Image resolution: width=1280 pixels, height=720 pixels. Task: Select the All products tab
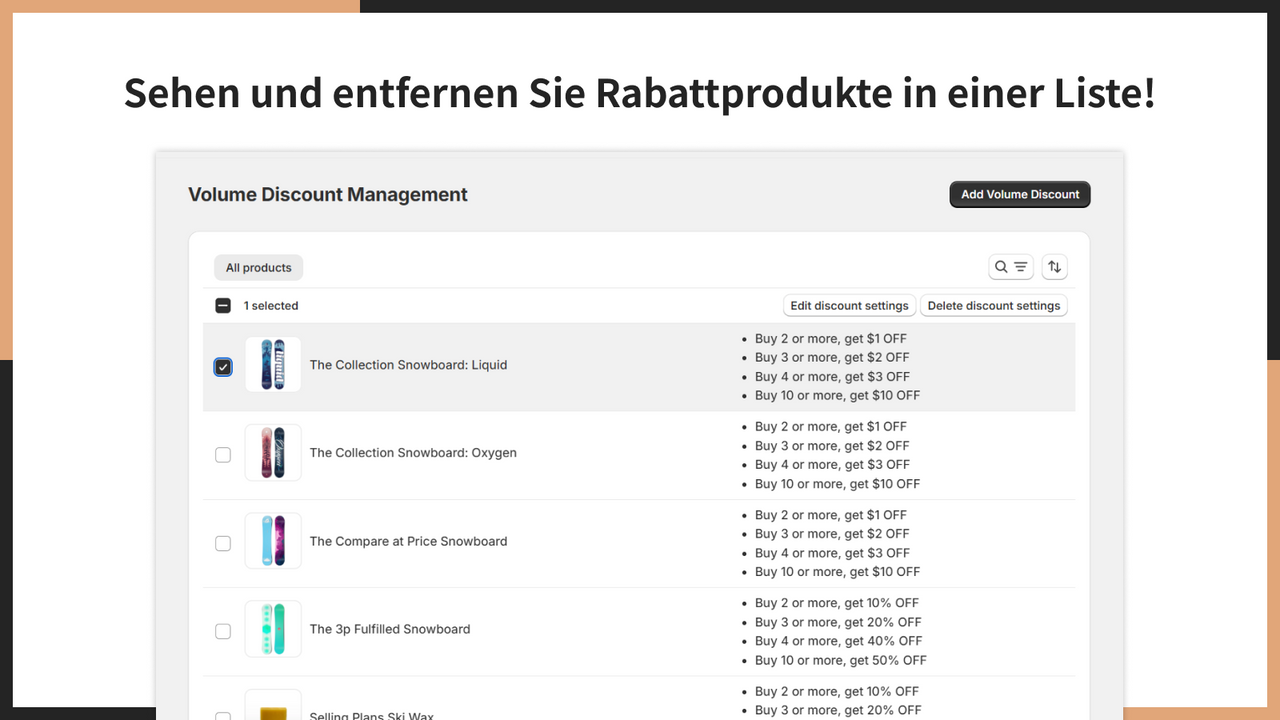point(258,268)
